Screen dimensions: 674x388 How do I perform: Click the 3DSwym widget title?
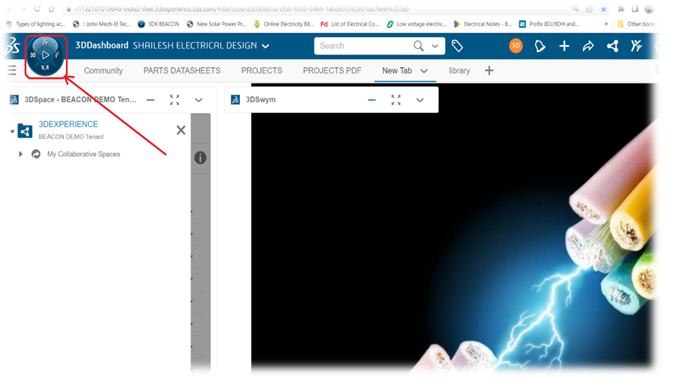tap(260, 100)
